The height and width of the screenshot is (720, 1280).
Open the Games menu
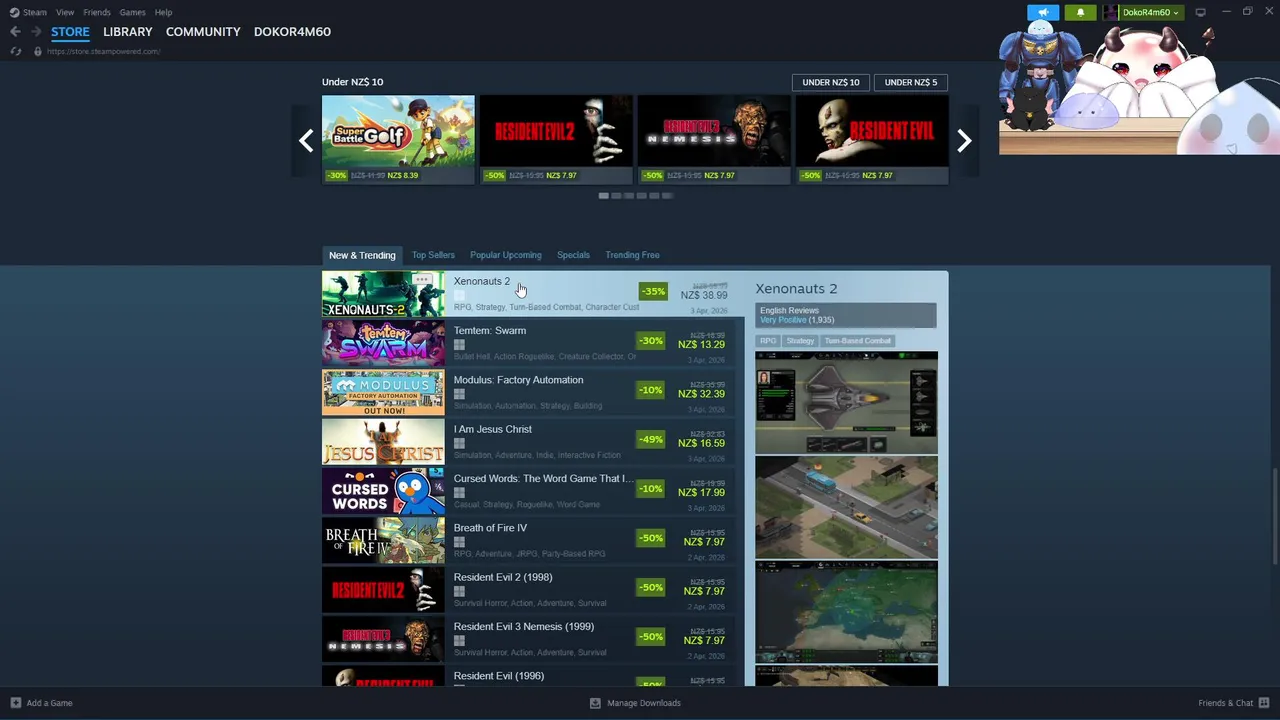coord(132,12)
